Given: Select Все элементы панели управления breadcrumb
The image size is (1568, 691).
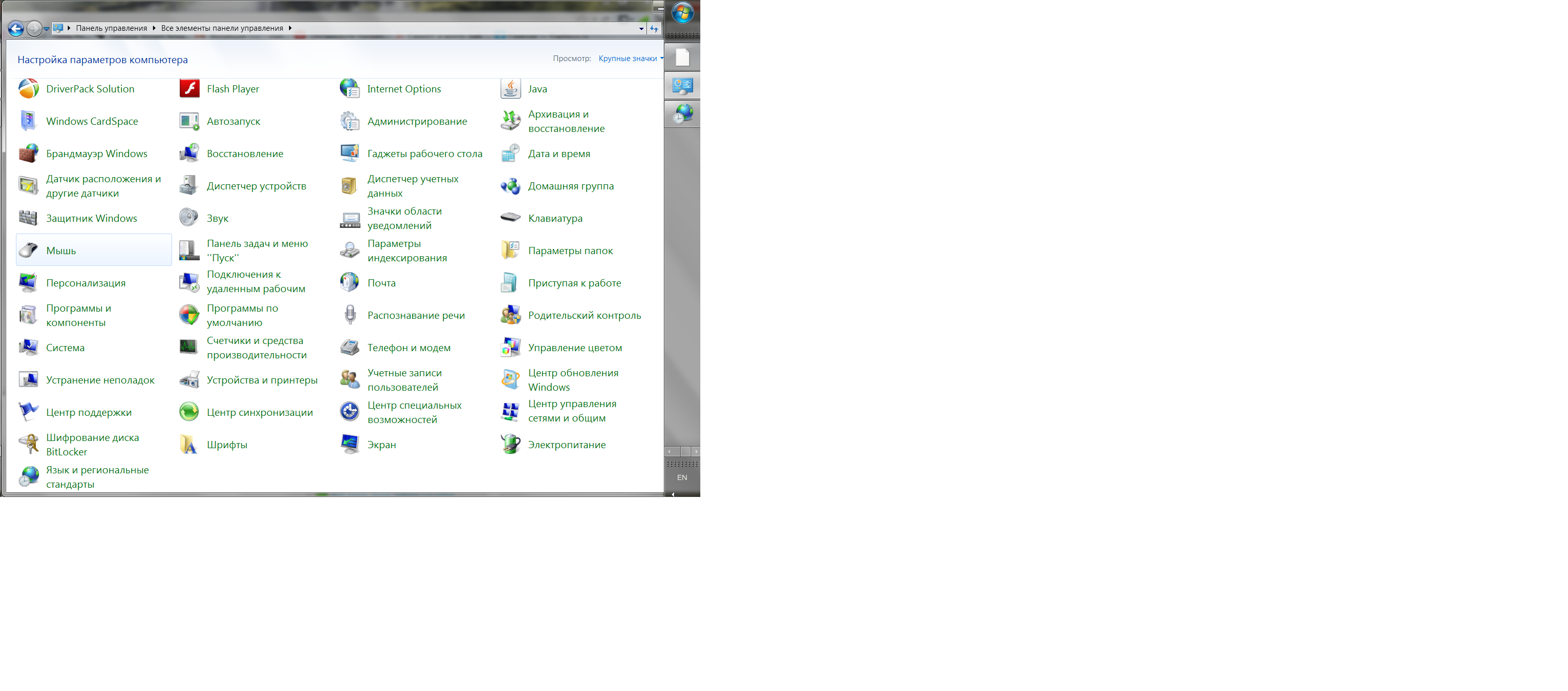Looking at the screenshot, I should point(222,28).
